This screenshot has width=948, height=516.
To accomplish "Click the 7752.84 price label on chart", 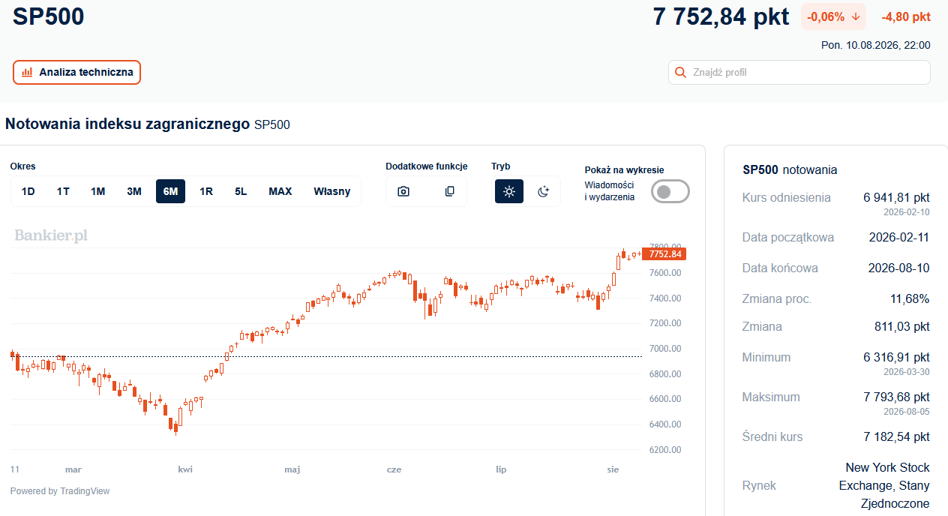I will [664, 254].
